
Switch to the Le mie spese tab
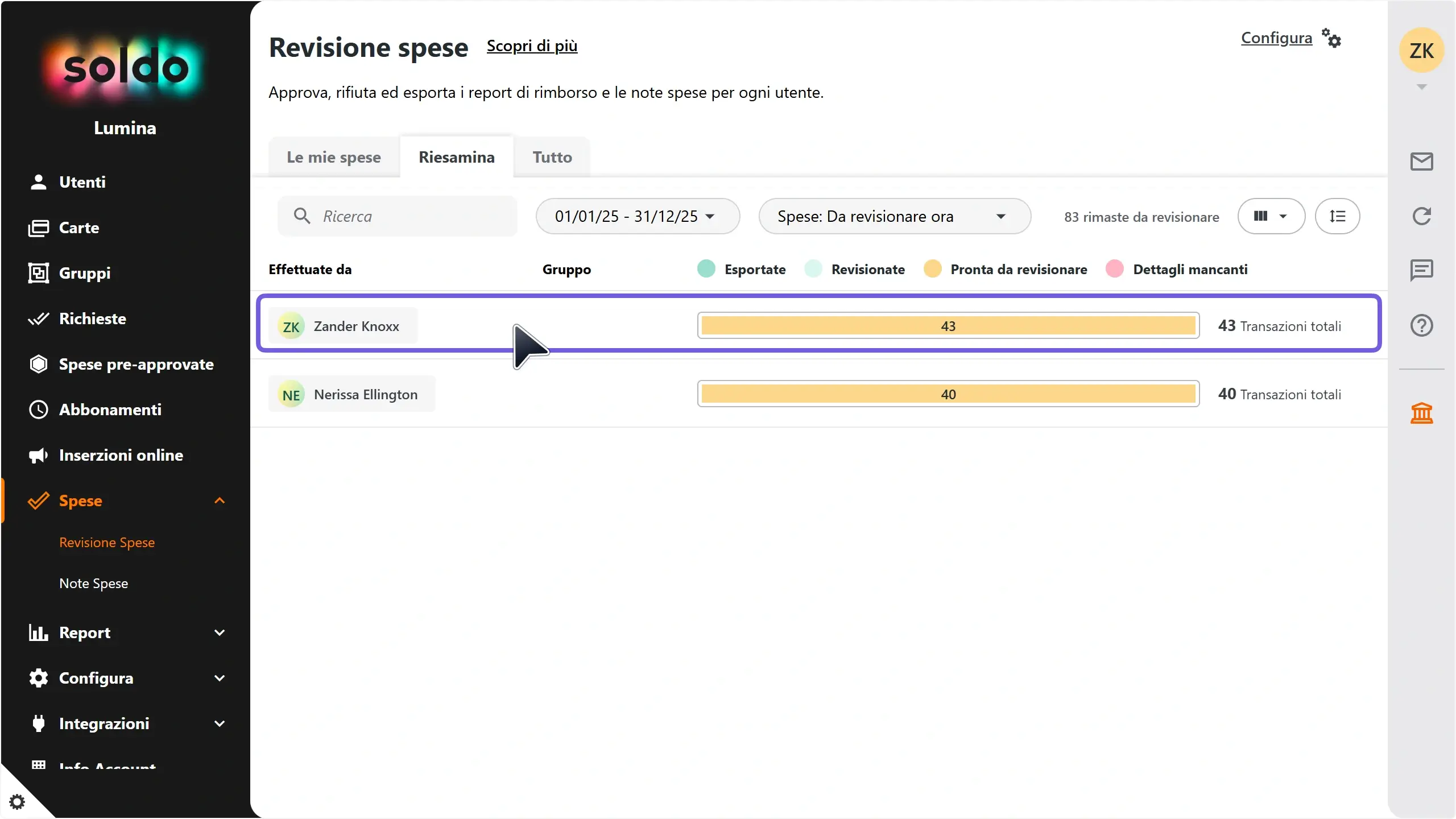pos(334,157)
